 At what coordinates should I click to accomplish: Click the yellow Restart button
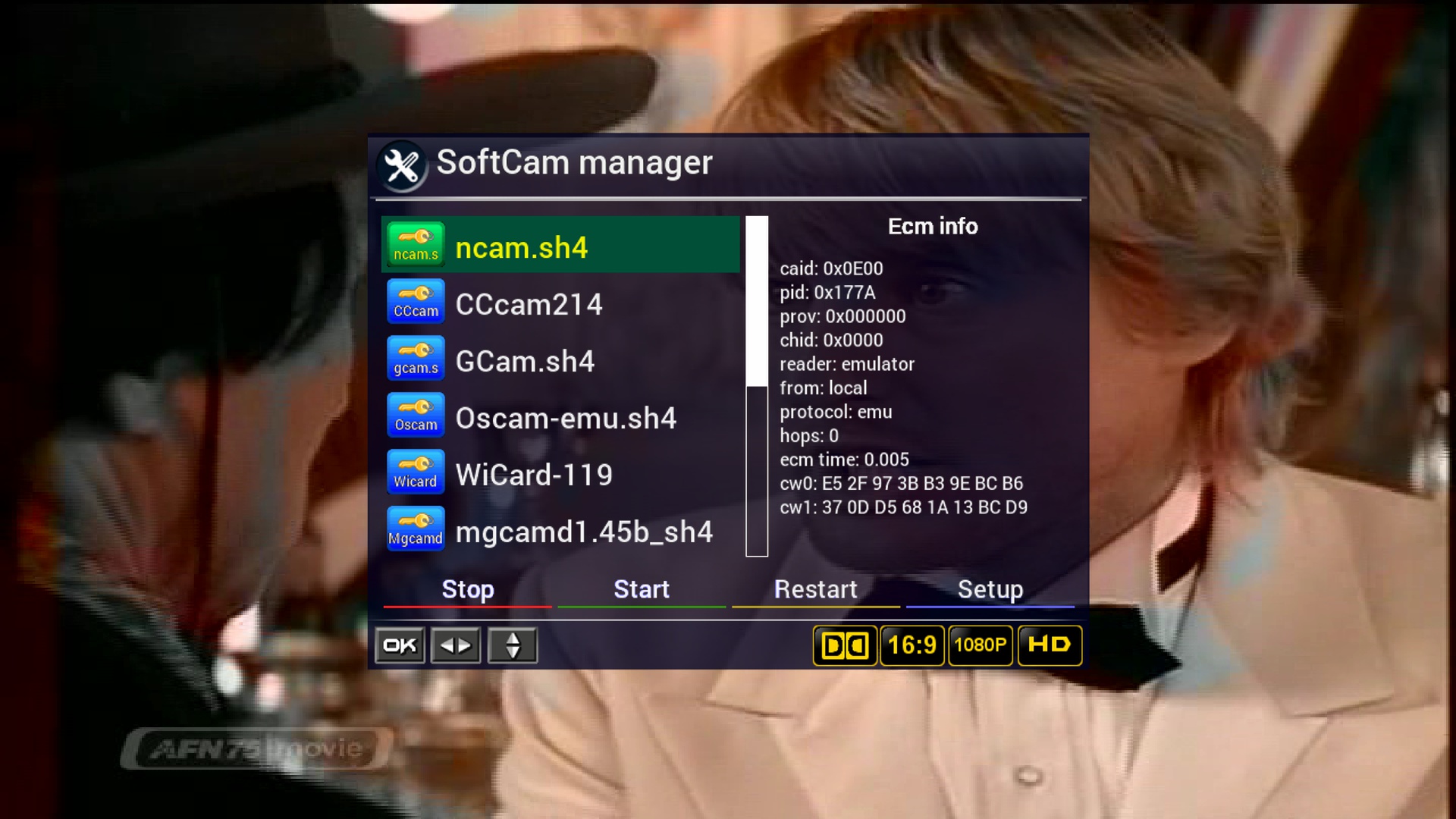point(816,591)
